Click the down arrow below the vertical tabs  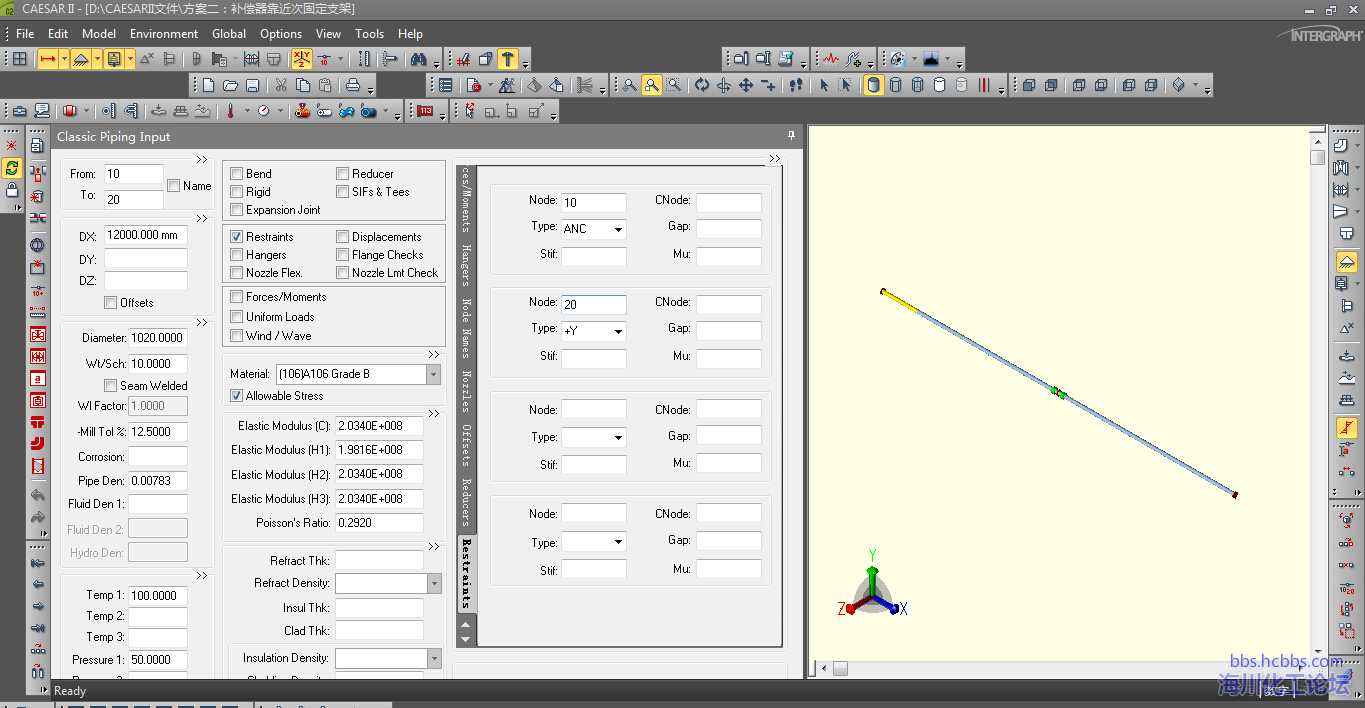point(466,638)
